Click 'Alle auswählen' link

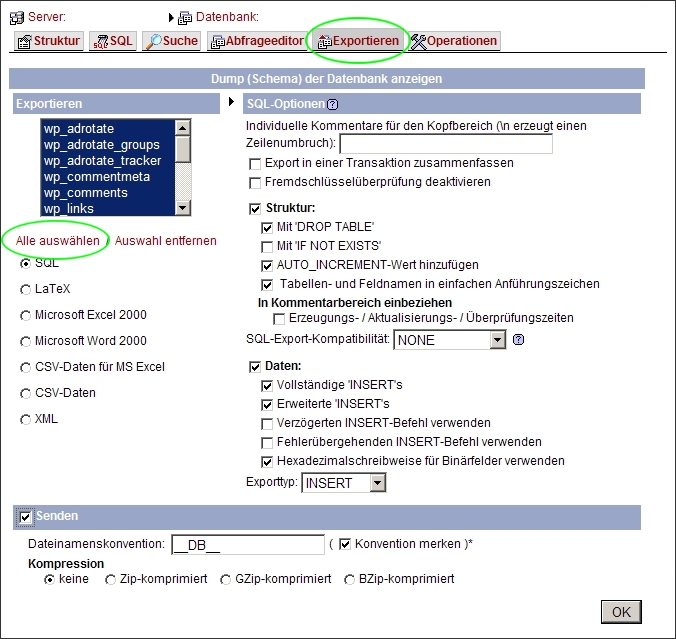(x=57, y=241)
